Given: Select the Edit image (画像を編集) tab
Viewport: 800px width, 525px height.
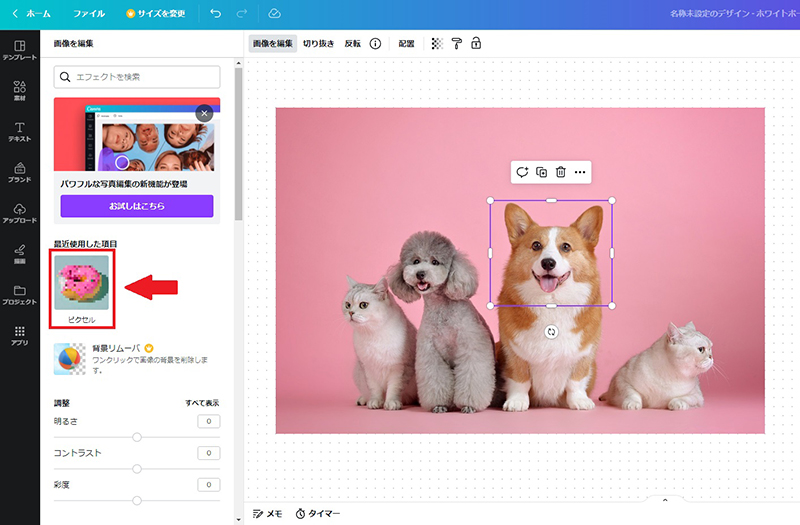Looking at the screenshot, I should coord(273,44).
